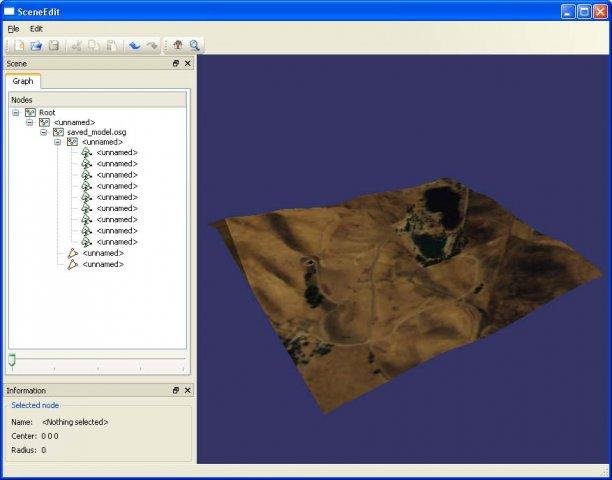Close the Scene panel
The height and width of the screenshot is (480, 612).
[x=188, y=63]
